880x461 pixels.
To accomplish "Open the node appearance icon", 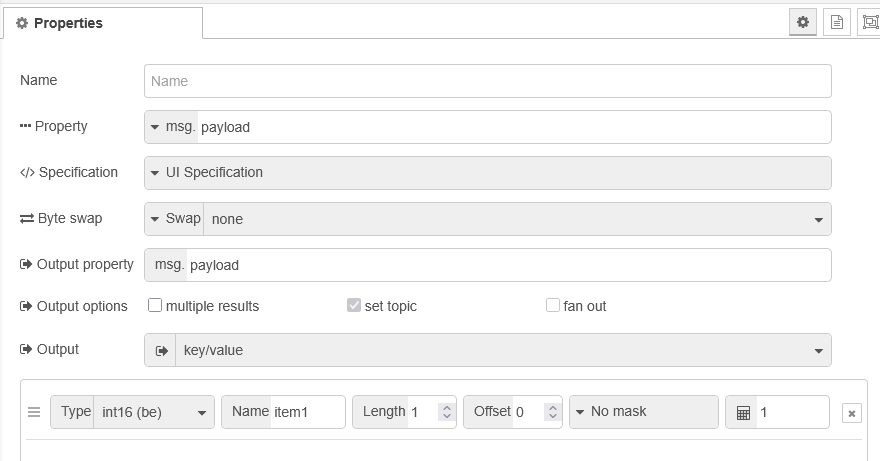I will 869,22.
